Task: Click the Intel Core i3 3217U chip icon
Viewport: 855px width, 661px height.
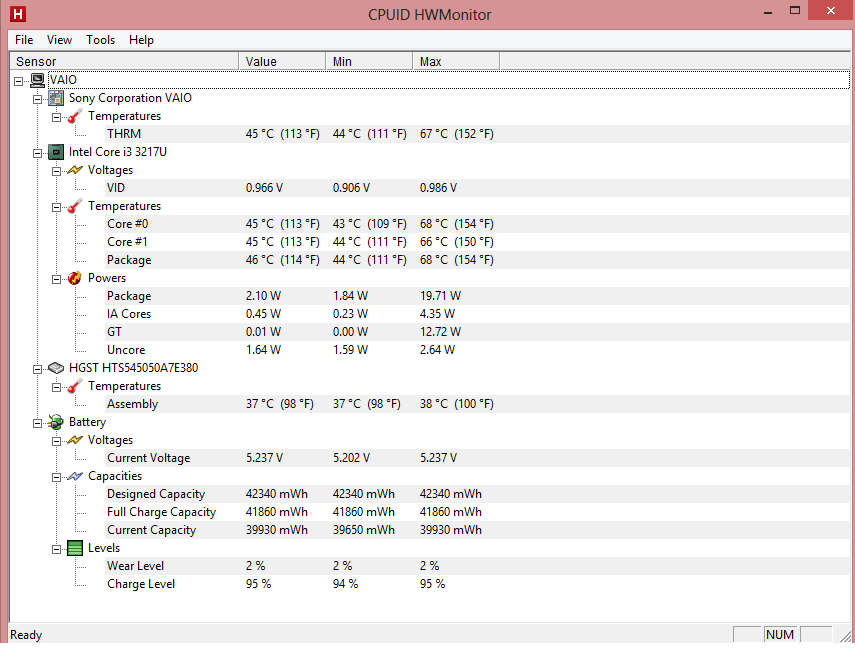Action: [56, 152]
